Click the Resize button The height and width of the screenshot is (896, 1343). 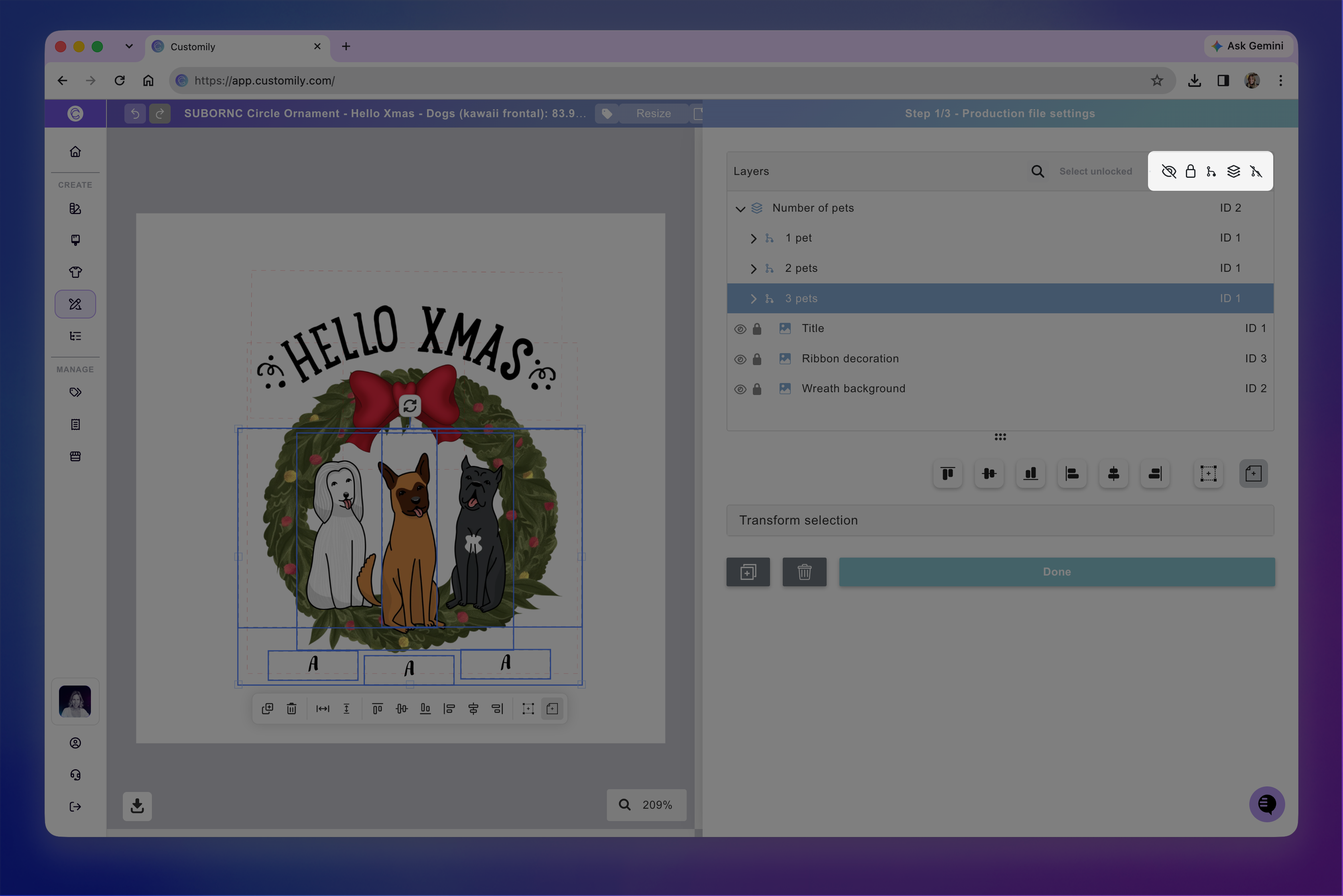[654, 113]
